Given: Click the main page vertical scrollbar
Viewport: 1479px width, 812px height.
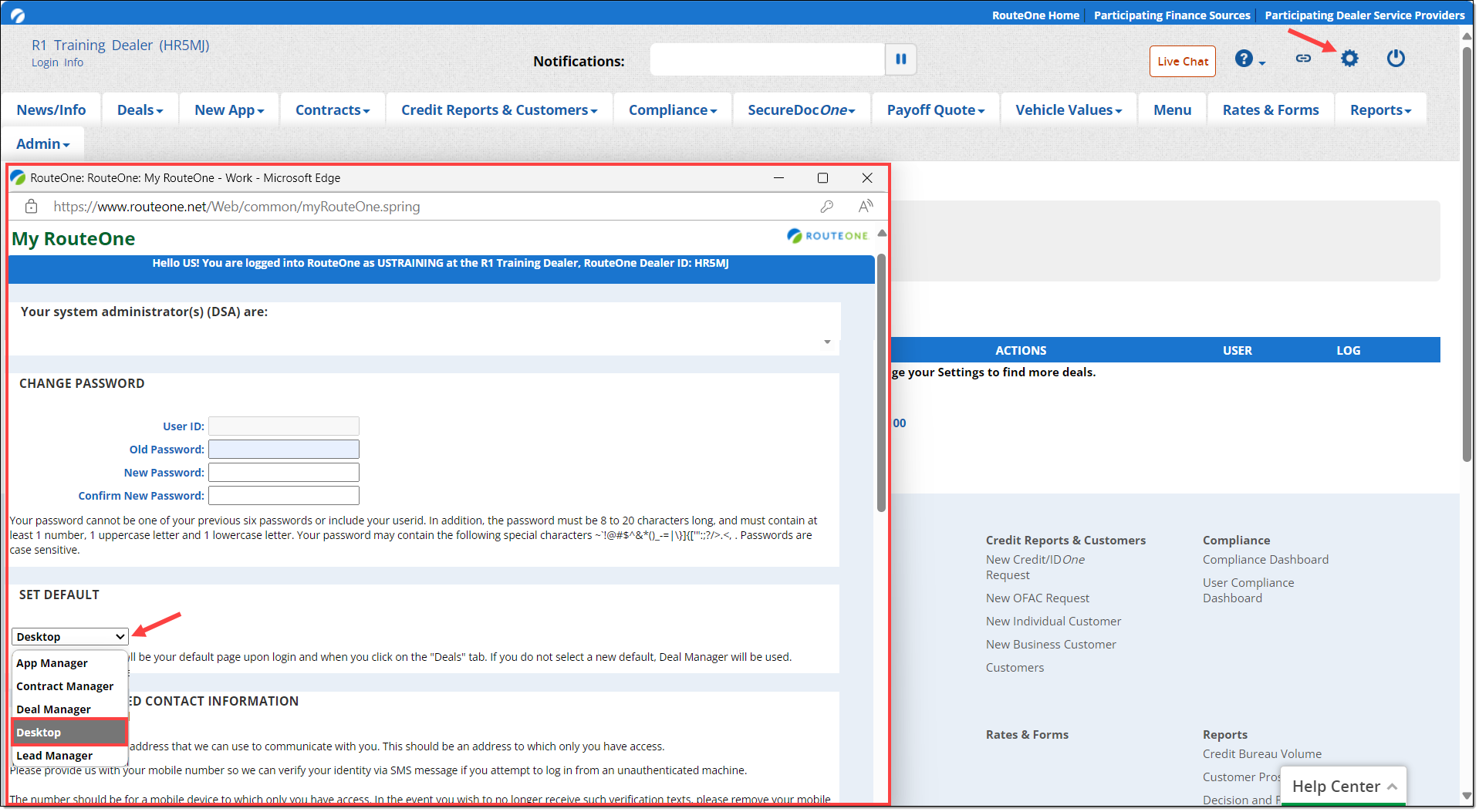Looking at the screenshot, I should pyautogui.click(x=1467, y=254).
